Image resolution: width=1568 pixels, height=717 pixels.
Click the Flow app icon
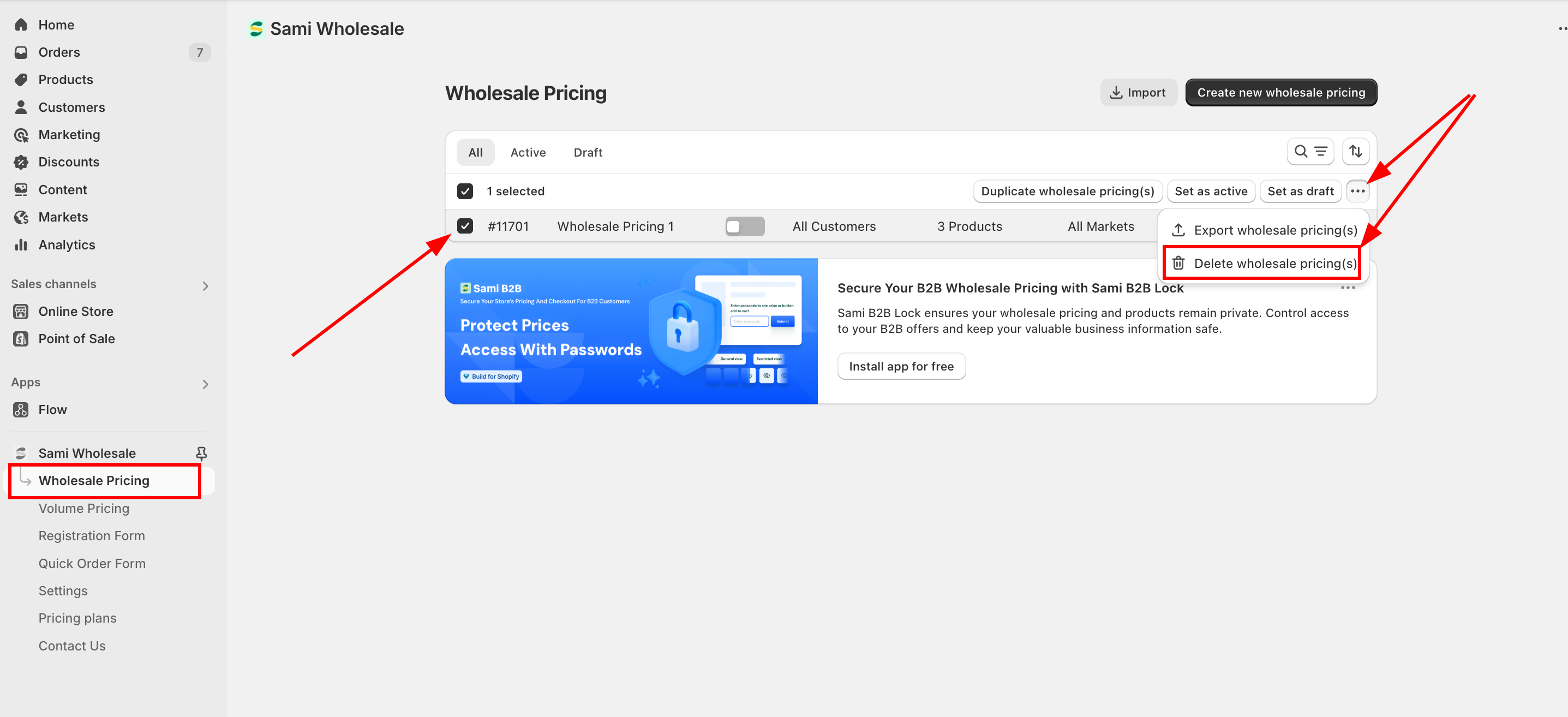click(x=21, y=410)
